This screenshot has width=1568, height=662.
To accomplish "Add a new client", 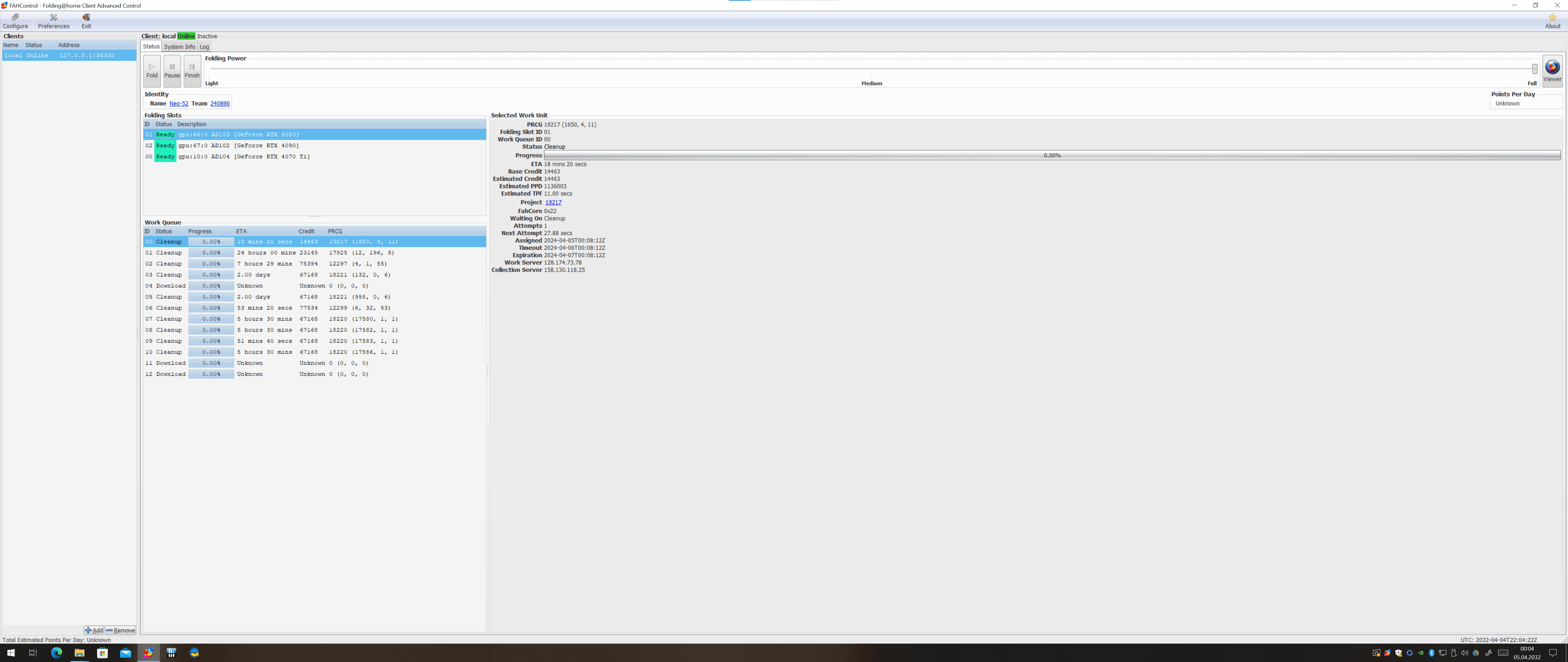I will [94, 630].
